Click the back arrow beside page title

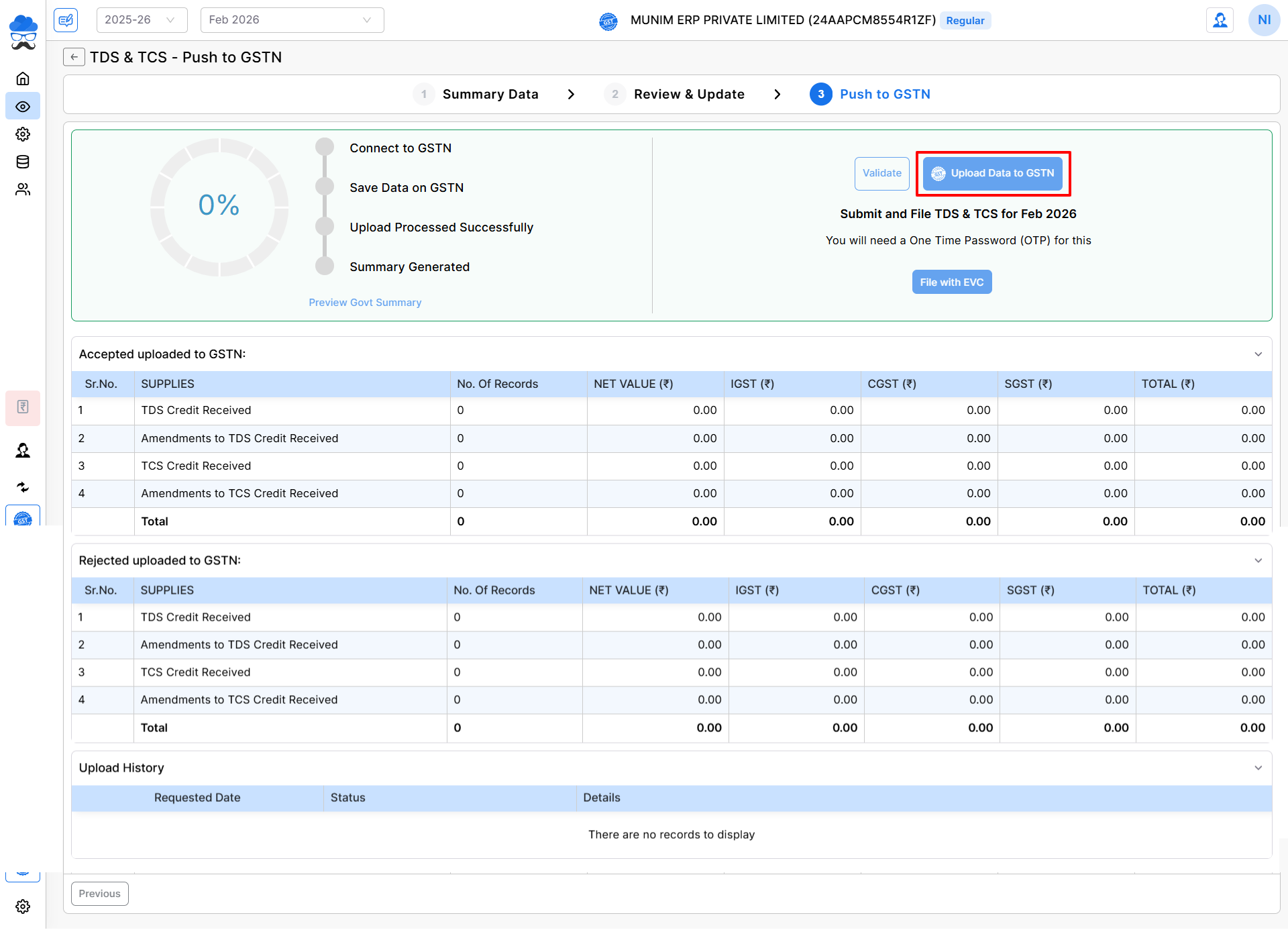pos(74,57)
